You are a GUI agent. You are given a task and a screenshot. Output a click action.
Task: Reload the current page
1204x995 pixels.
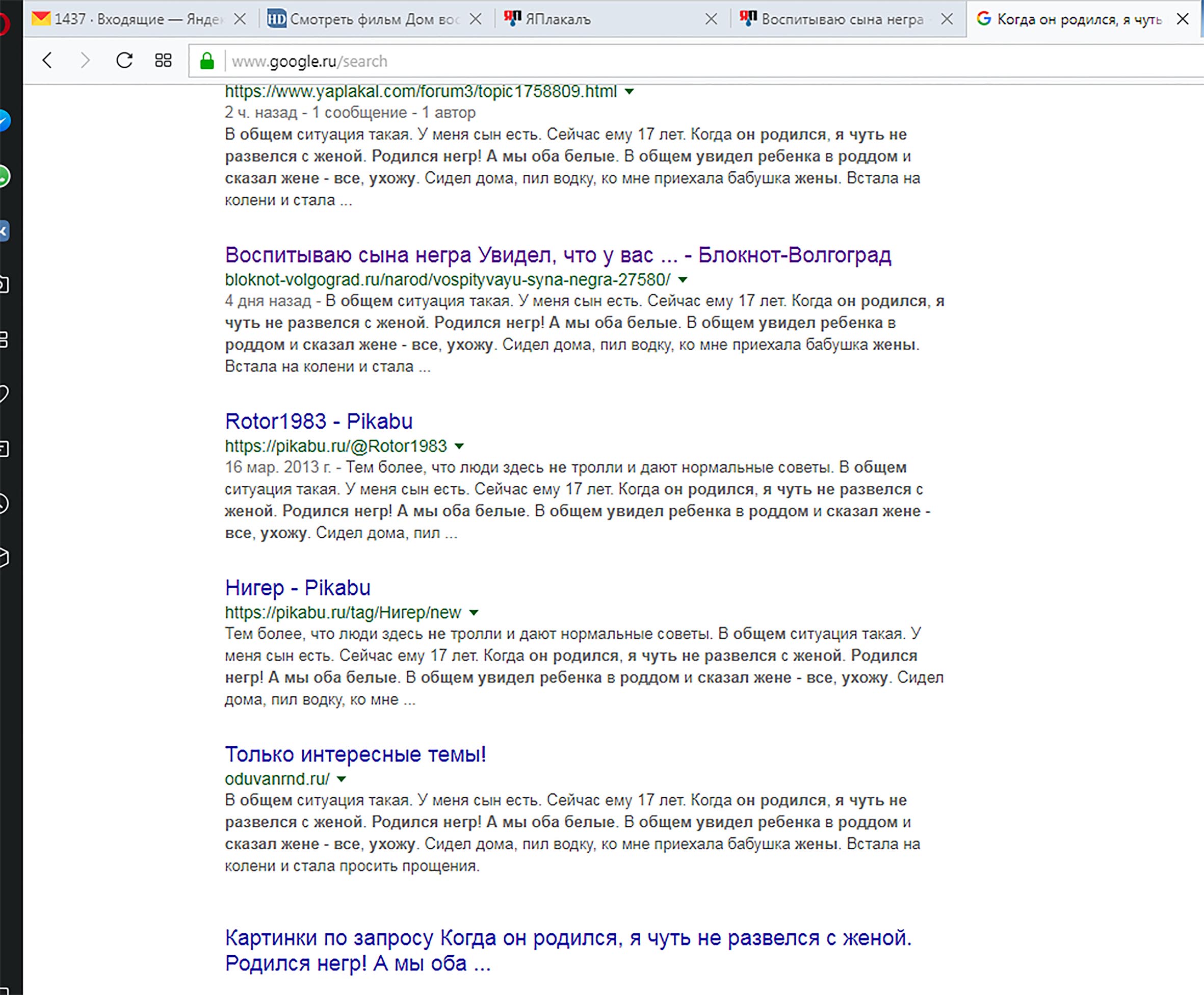click(x=124, y=60)
